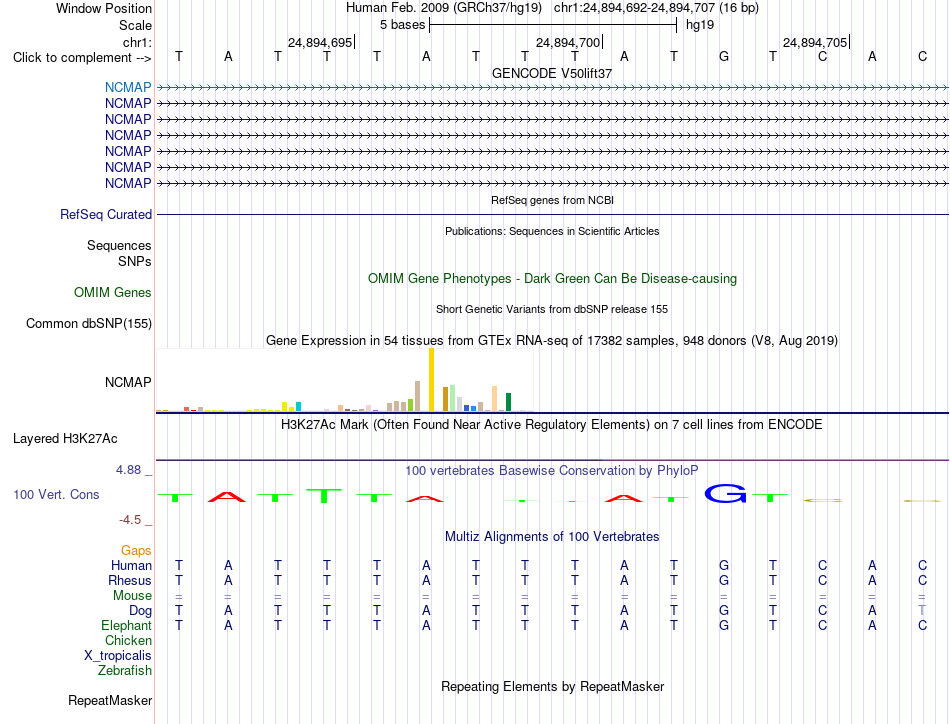Click the dark green GTEx expression bar
The image size is (950, 724).
[x=508, y=402]
